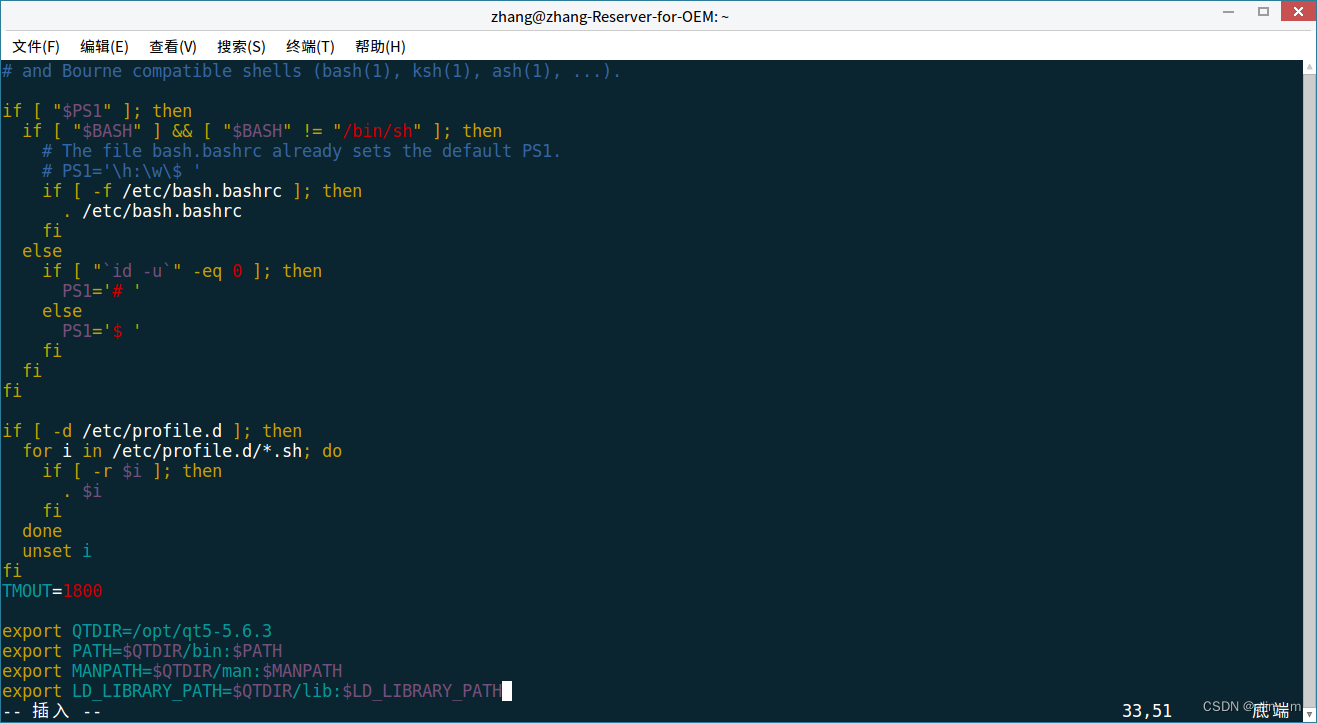Click 'if [ -d /etc/profile.d ]; then' line
The image size is (1317, 723).
coord(152,431)
